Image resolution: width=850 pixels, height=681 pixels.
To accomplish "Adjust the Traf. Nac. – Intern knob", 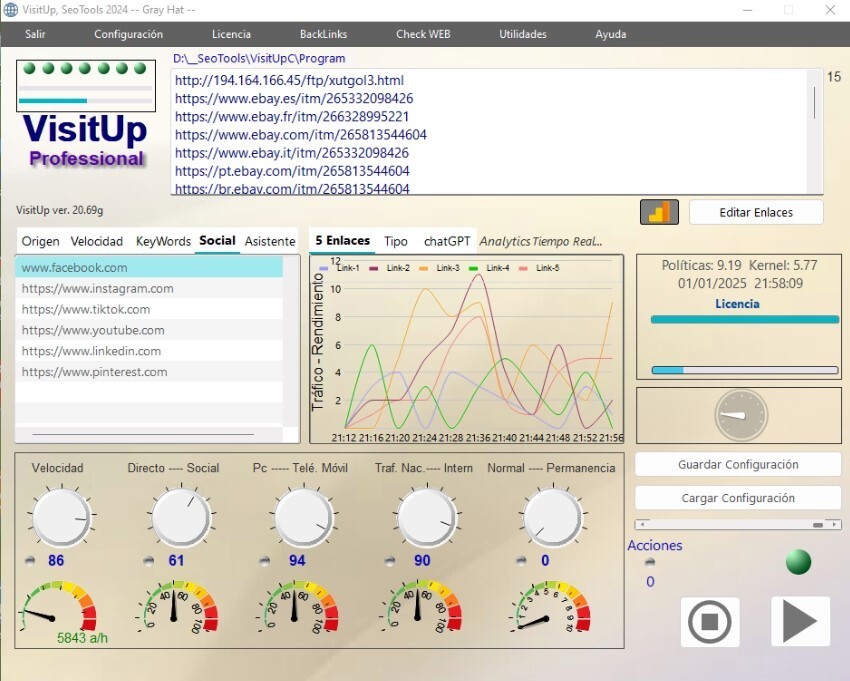I will (427, 517).
